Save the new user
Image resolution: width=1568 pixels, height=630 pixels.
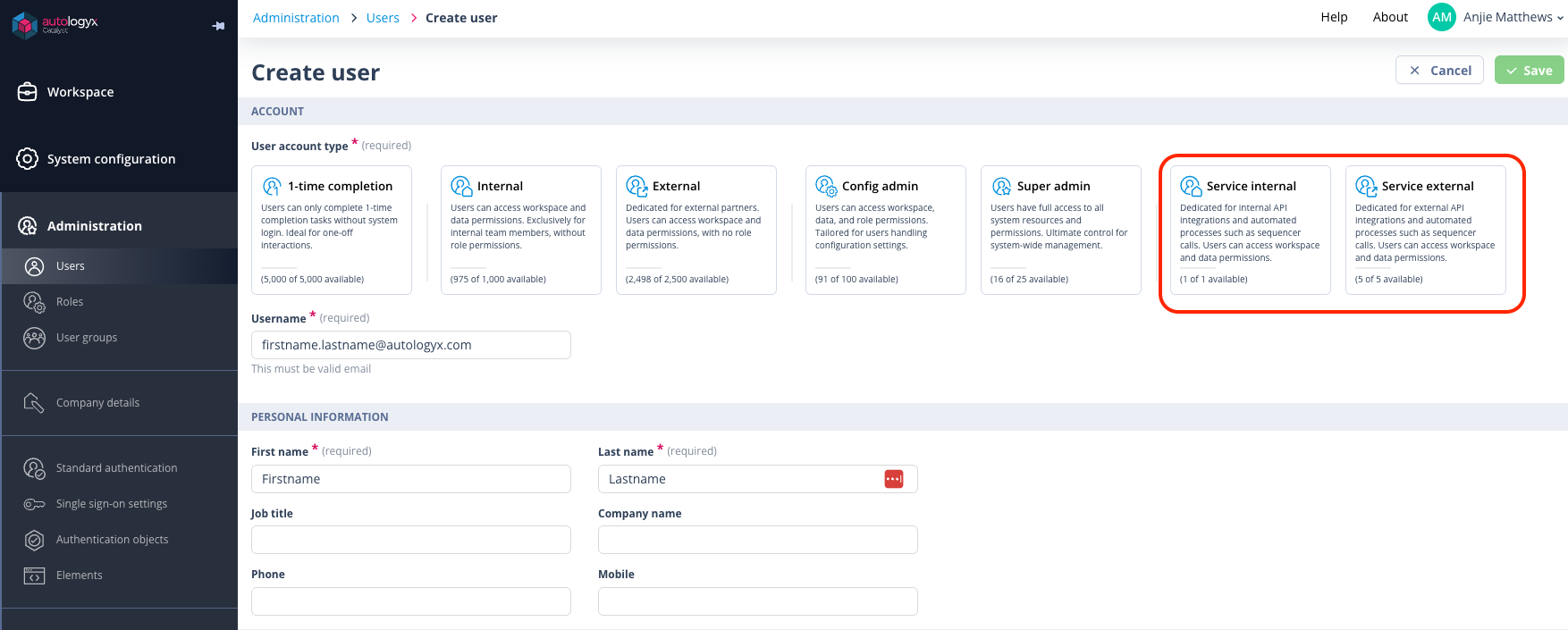pyautogui.click(x=1530, y=70)
